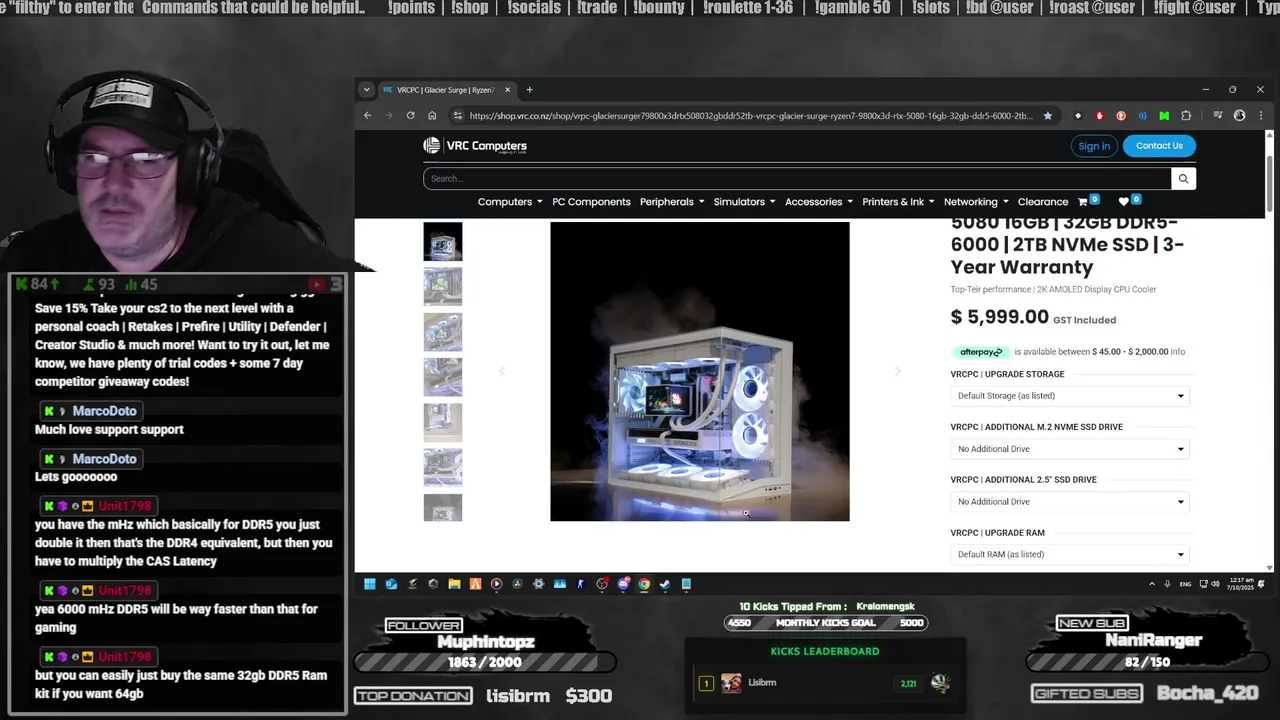
Task: Go to browser Home icon
Action: (x=432, y=115)
